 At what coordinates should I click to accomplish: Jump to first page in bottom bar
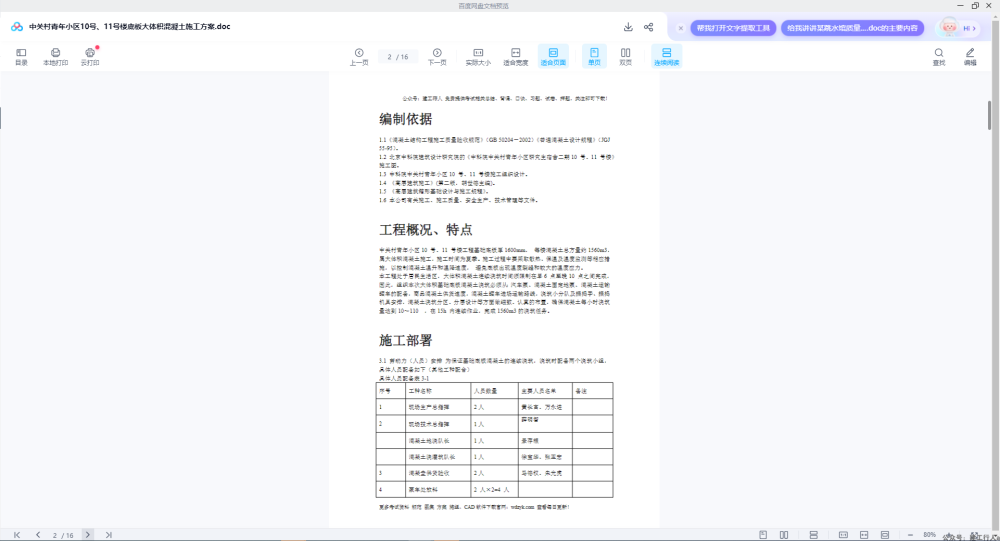17,535
